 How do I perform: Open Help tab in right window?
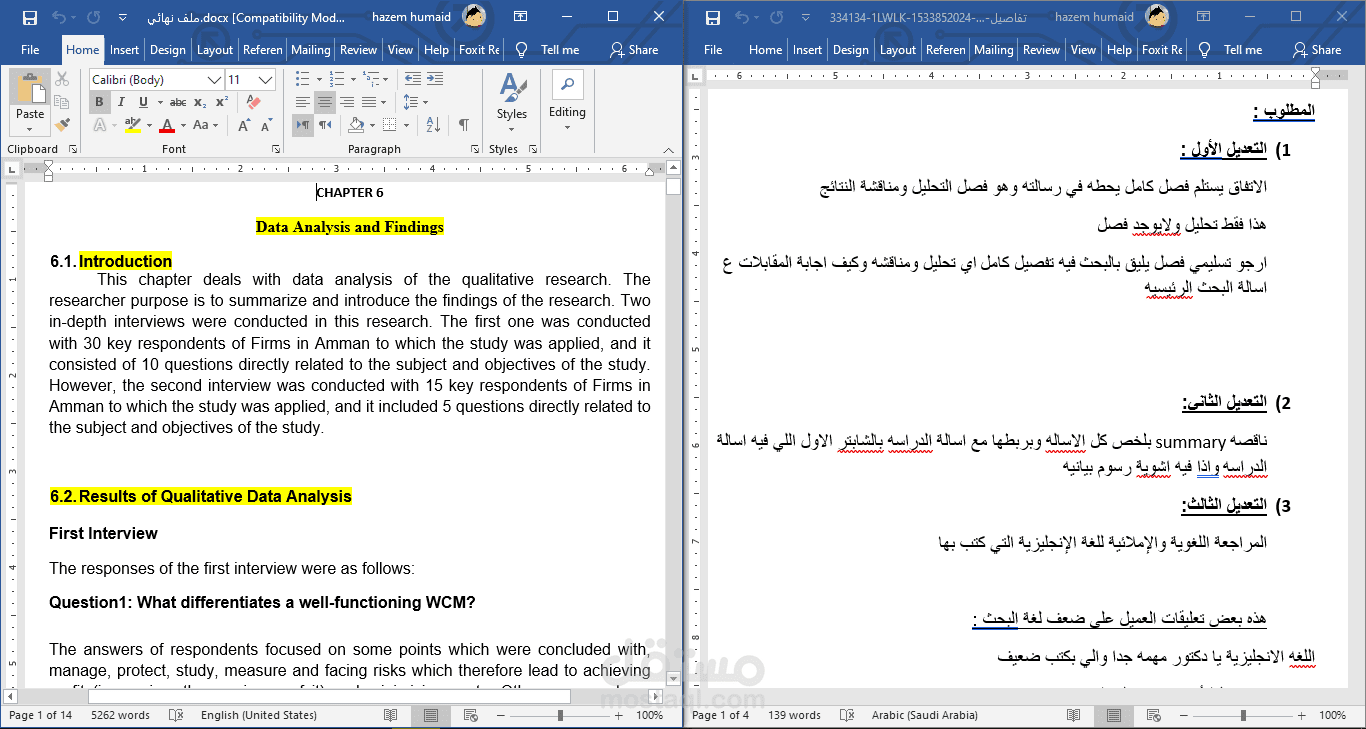click(x=1119, y=49)
